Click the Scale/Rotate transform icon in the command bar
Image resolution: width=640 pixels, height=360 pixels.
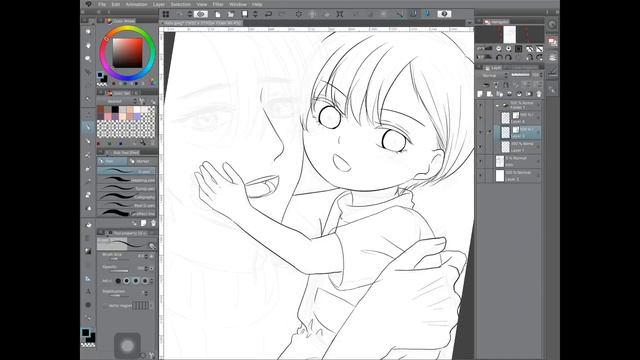click(x=340, y=14)
